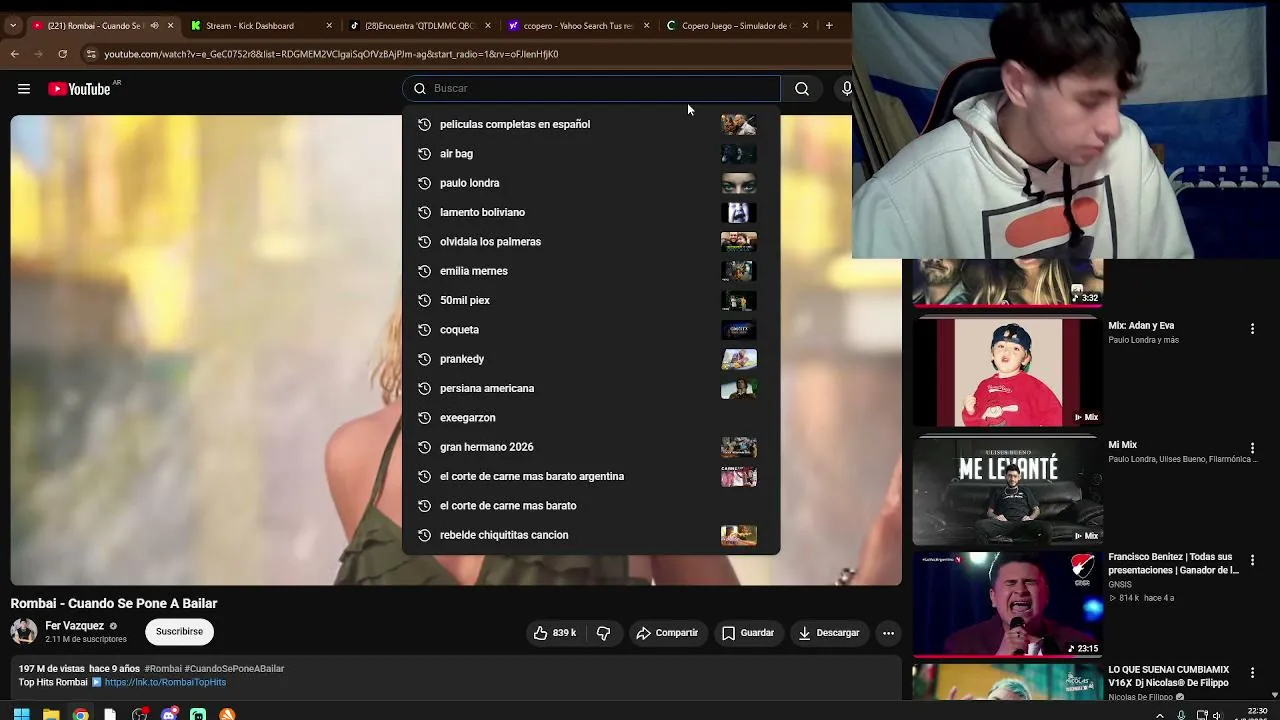Focus the Buscar search field
The height and width of the screenshot is (720, 1280).
click(x=591, y=88)
